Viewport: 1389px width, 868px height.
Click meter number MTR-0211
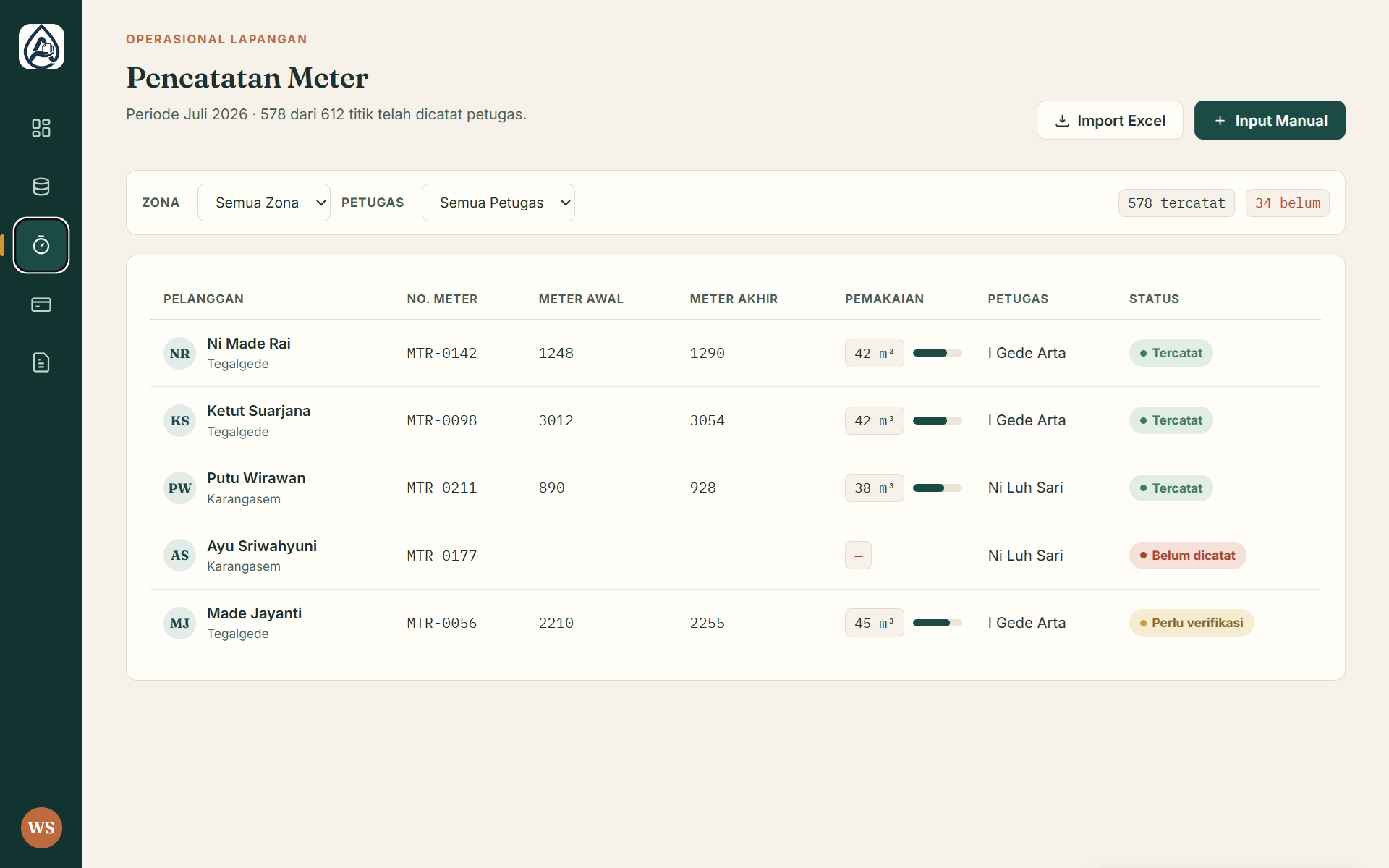click(442, 488)
